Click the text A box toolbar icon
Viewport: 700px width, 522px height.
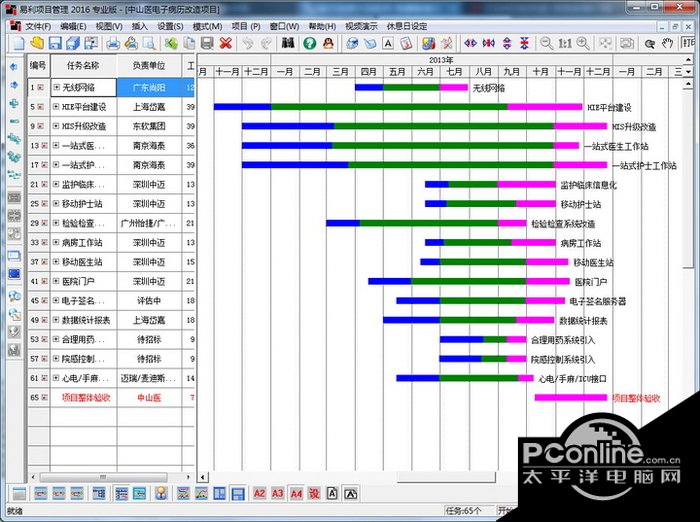coord(388,43)
